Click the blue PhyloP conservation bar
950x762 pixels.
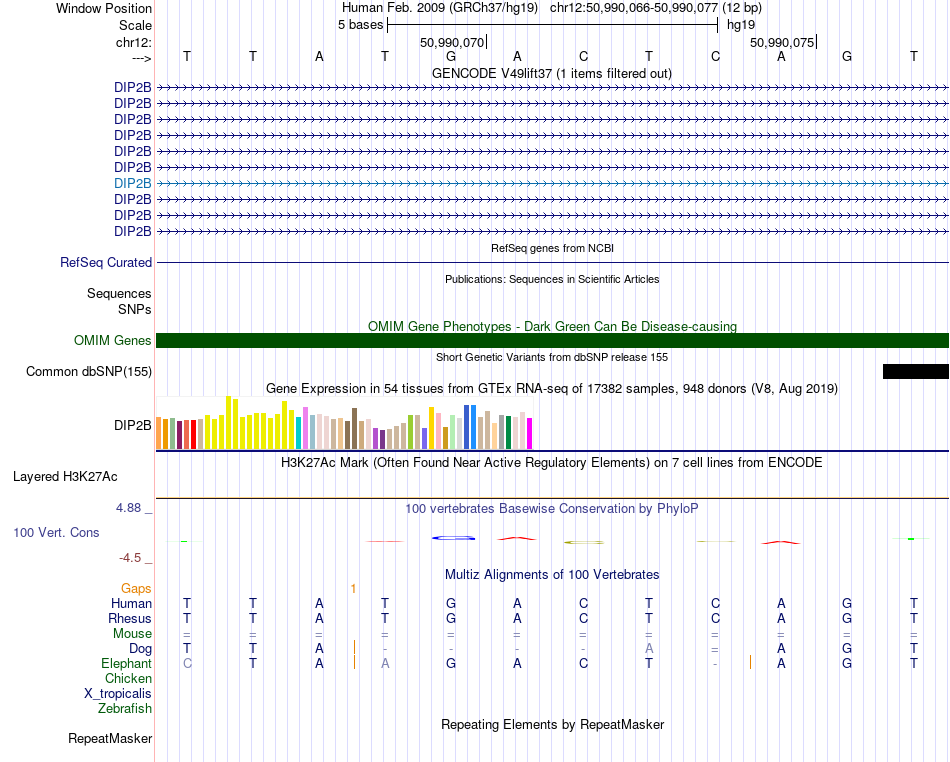tap(453, 538)
